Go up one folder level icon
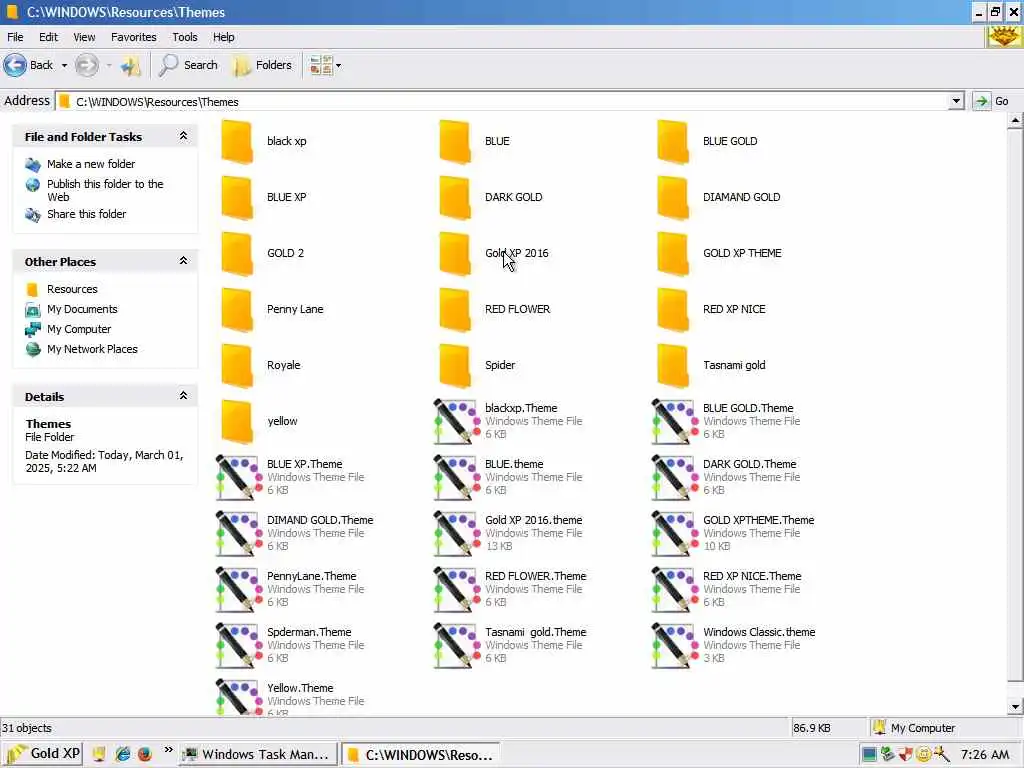 pos(131,65)
